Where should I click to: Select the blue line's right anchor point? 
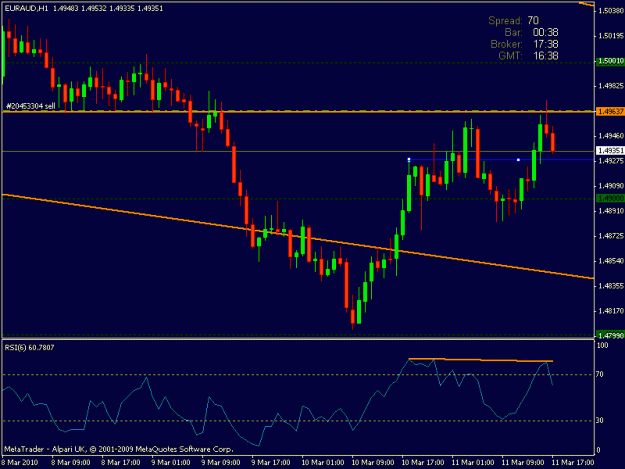coord(518,160)
